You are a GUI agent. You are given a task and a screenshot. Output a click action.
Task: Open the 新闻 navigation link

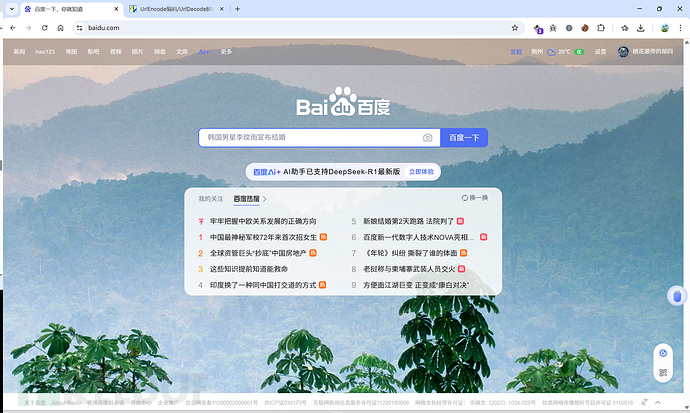point(19,52)
